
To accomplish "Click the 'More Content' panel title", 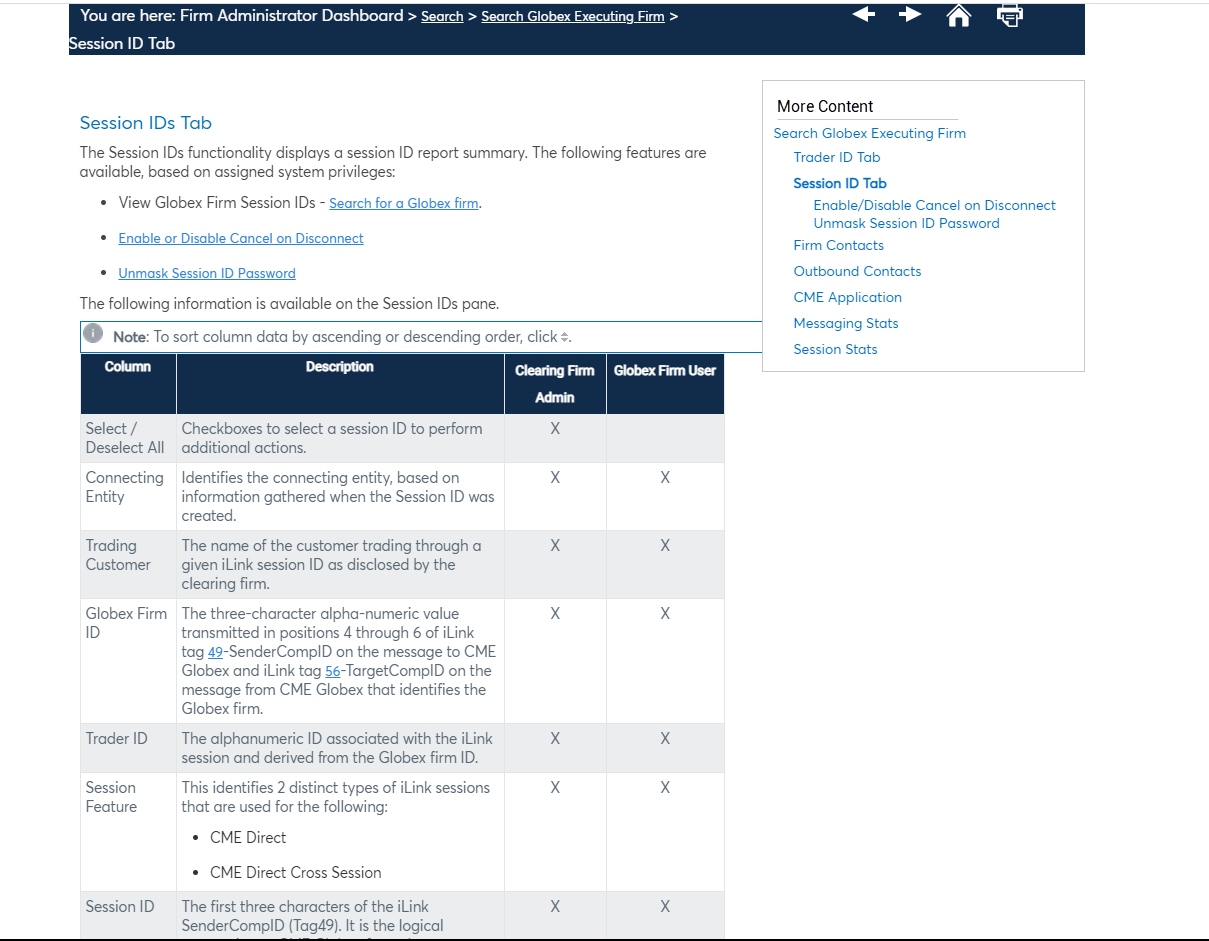I will [825, 106].
